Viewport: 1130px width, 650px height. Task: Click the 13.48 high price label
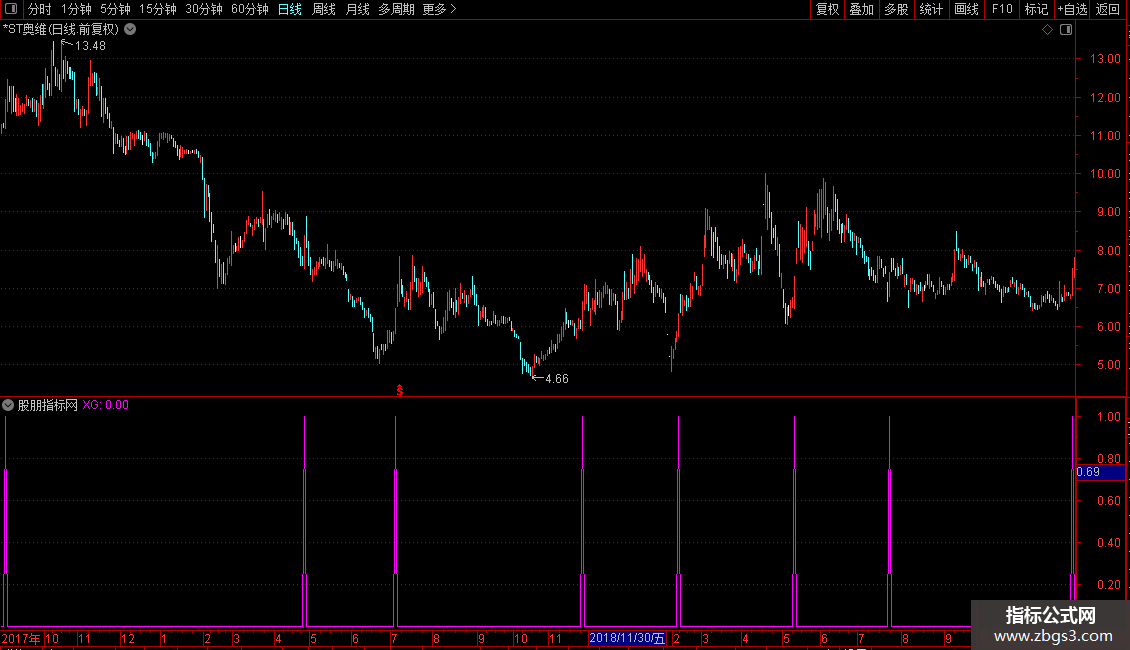90,46
